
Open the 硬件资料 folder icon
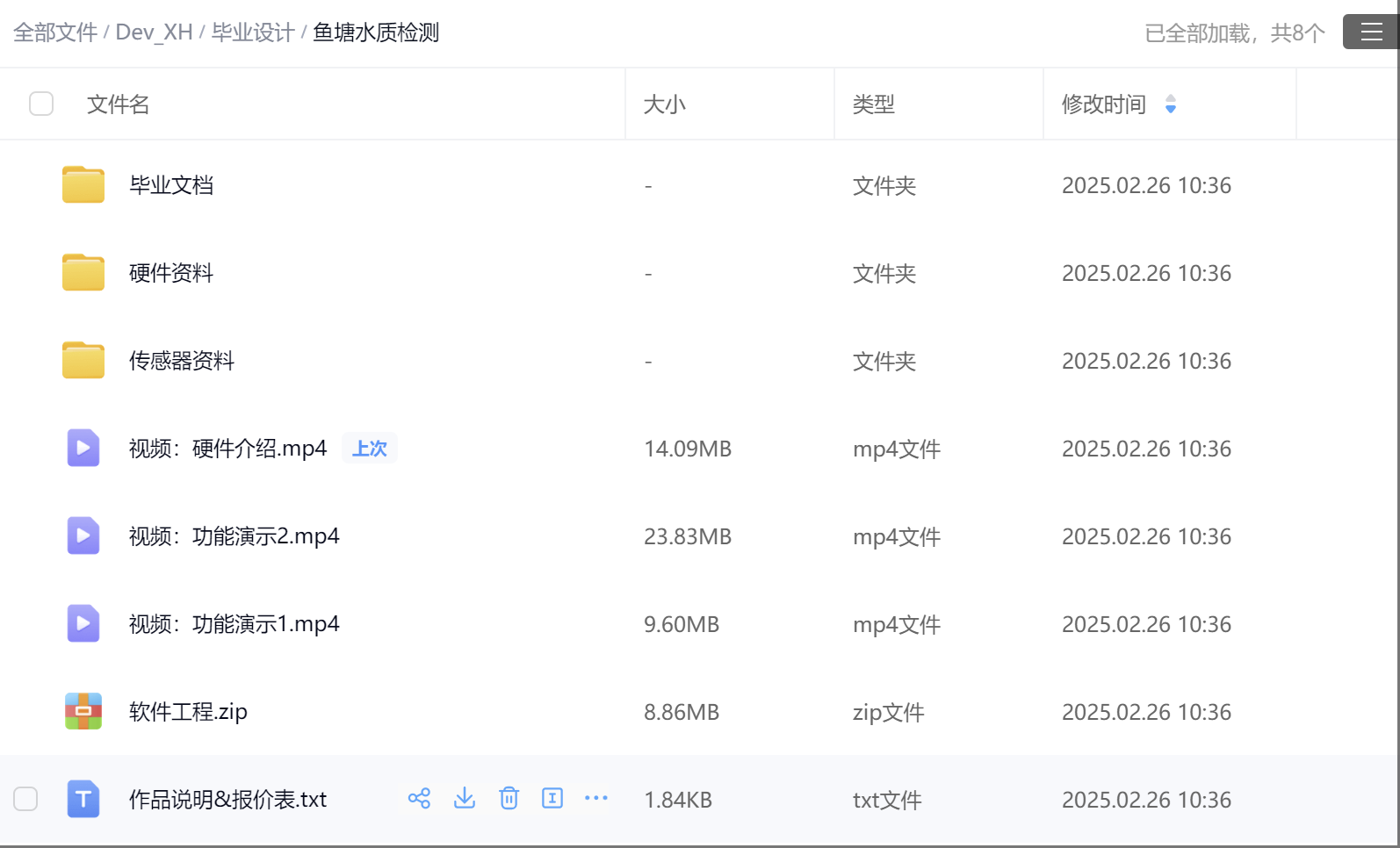click(x=83, y=272)
